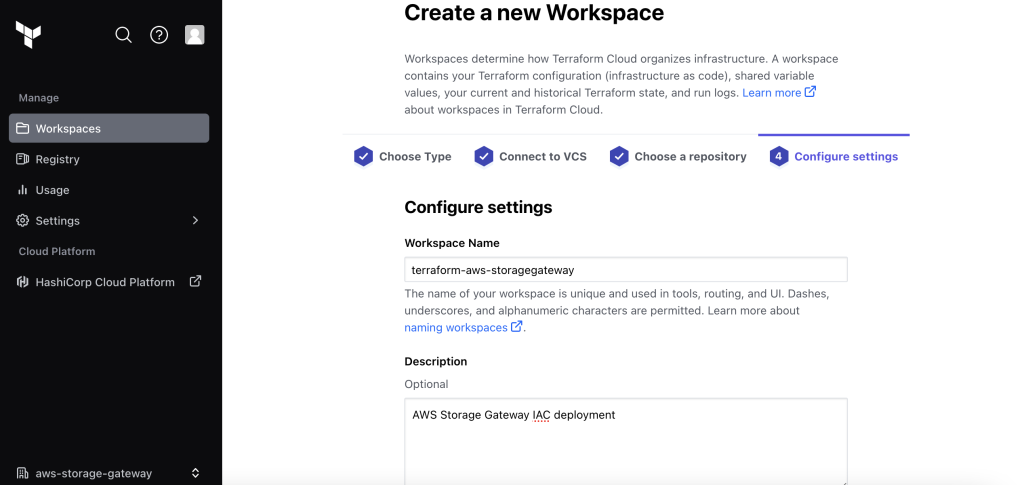The image size is (1024, 485).
Task: Go back to Choose Type step
Action: tap(402, 157)
